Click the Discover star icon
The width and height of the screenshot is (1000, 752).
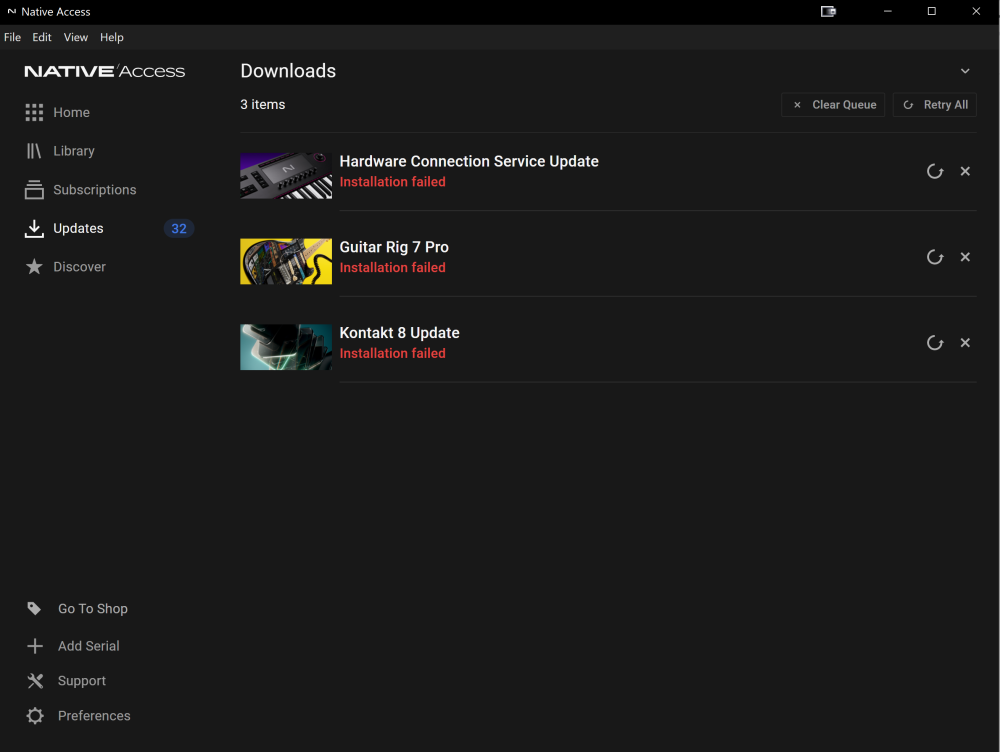pos(34,267)
